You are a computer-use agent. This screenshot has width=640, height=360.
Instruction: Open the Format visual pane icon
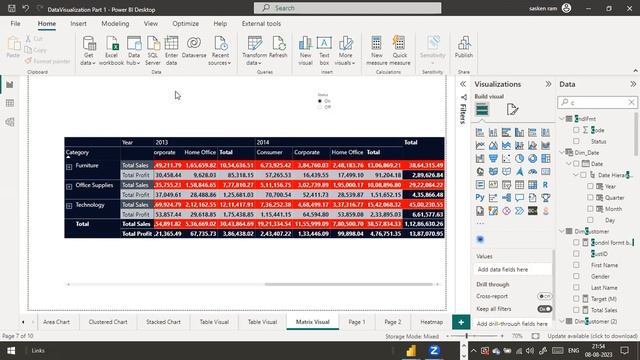(x=512, y=109)
